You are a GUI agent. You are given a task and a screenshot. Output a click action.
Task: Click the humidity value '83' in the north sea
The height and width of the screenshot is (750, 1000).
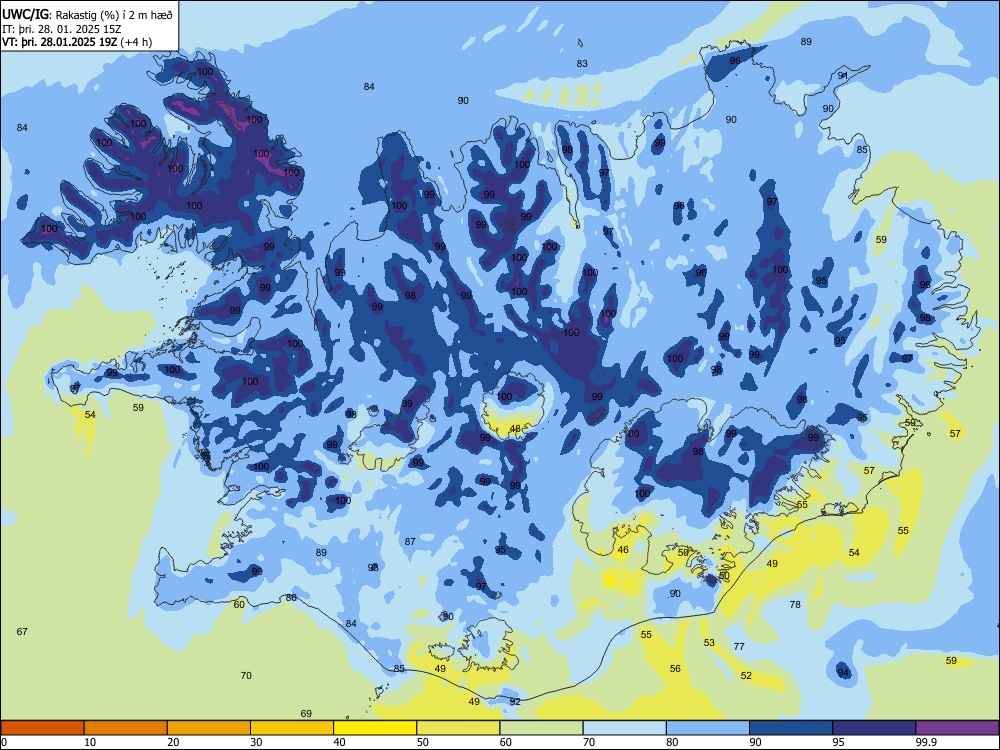tap(582, 64)
